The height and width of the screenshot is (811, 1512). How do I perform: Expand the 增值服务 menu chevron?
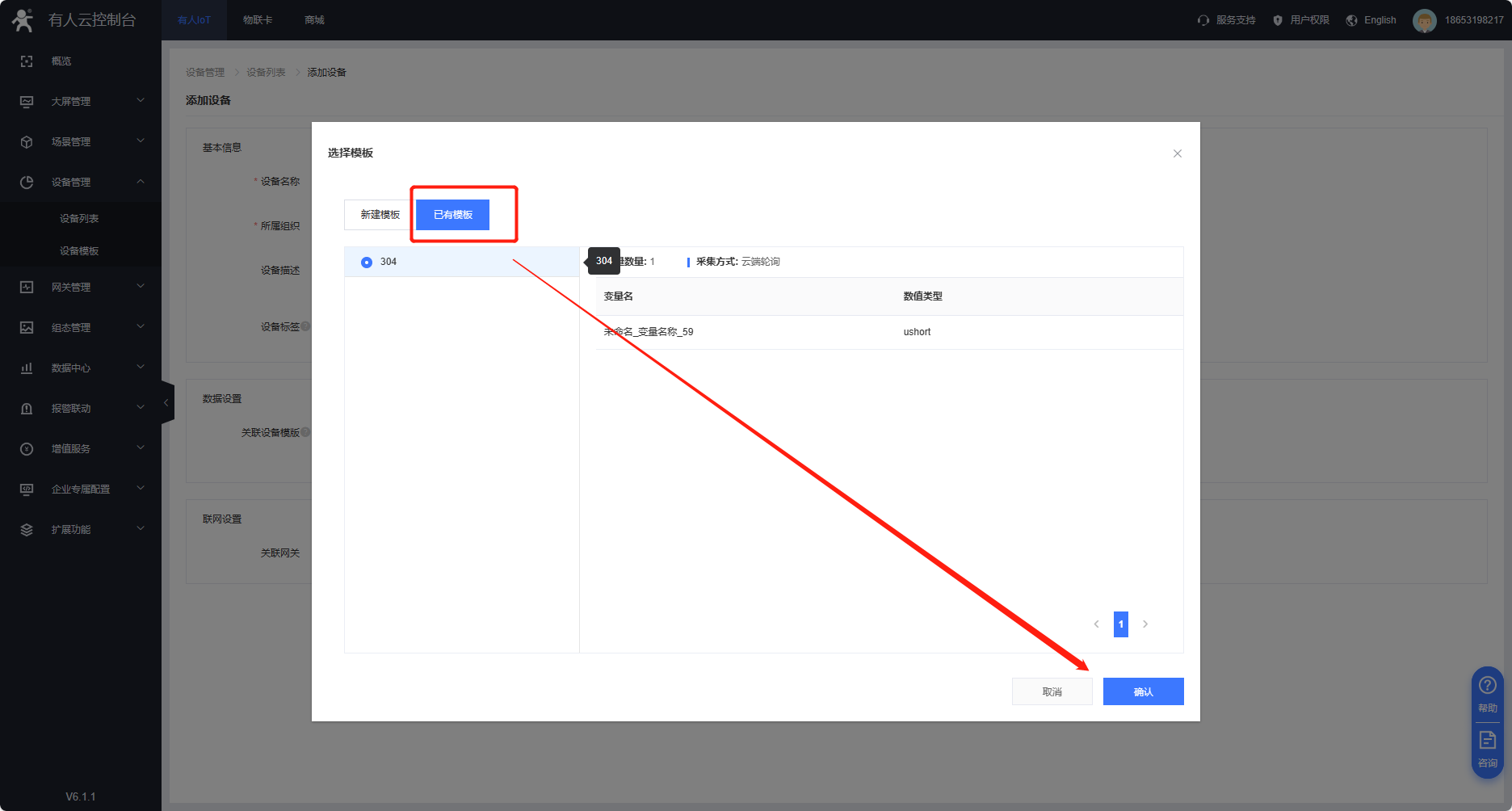point(141,448)
